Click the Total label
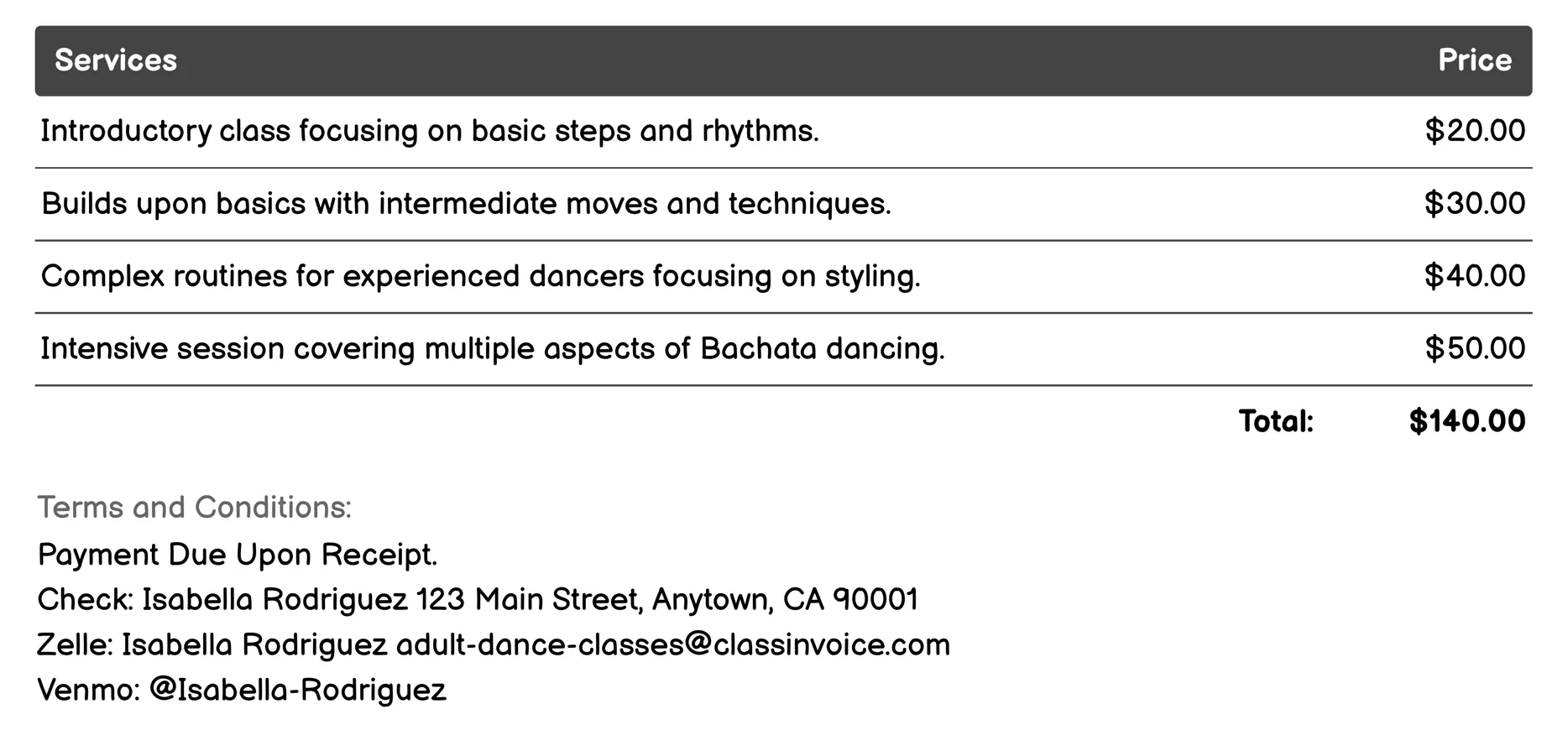 click(x=1275, y=421)
